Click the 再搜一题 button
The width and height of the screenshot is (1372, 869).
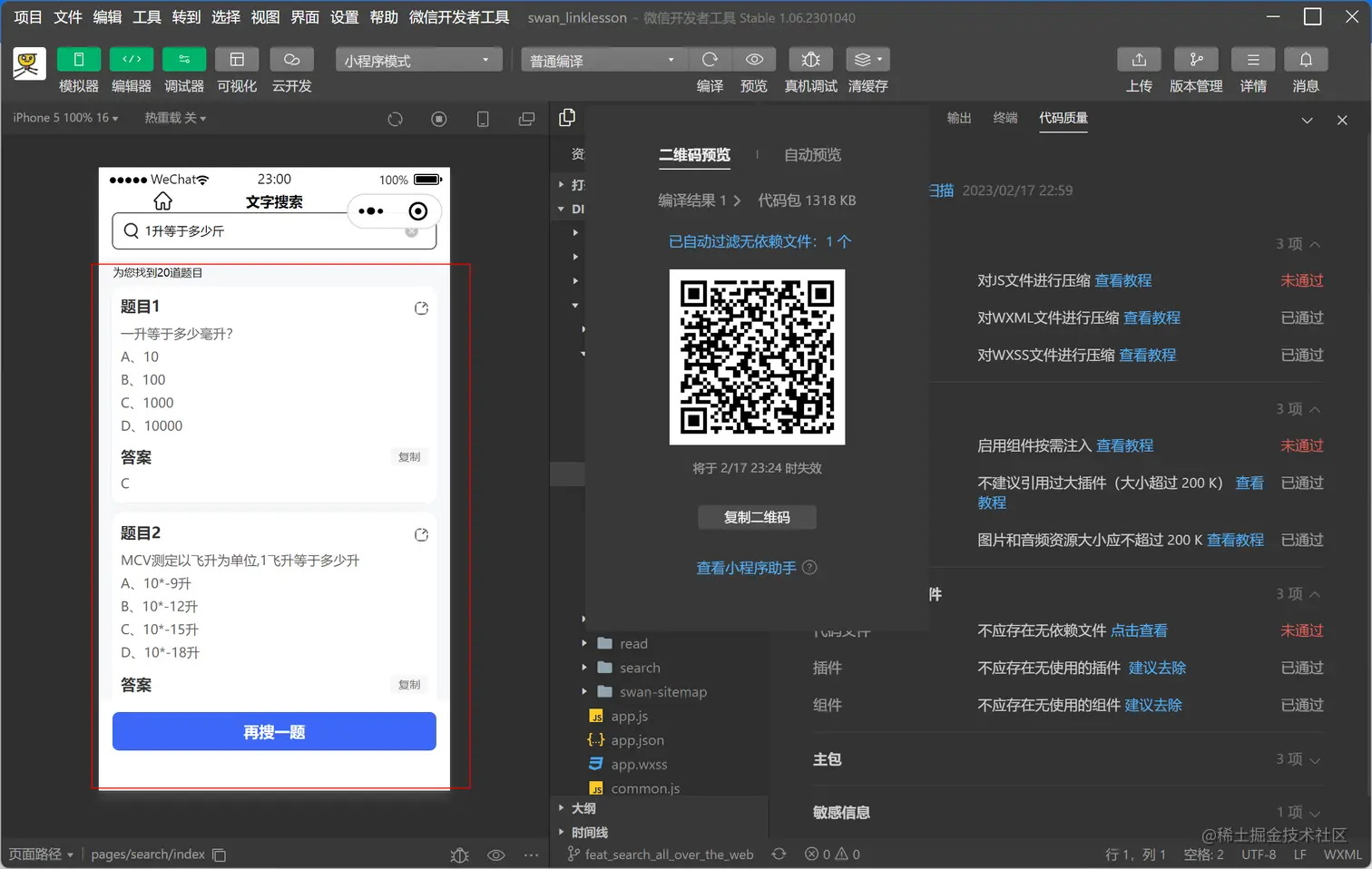274,731
